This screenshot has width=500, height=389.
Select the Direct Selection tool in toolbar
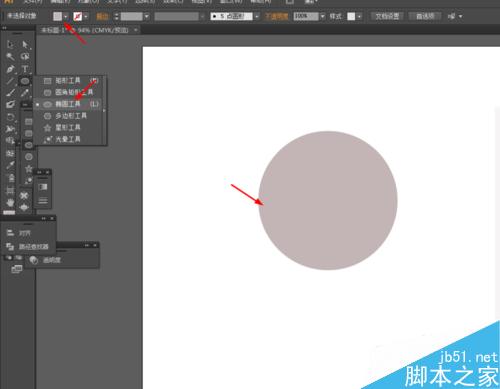(x=25, y=44)
